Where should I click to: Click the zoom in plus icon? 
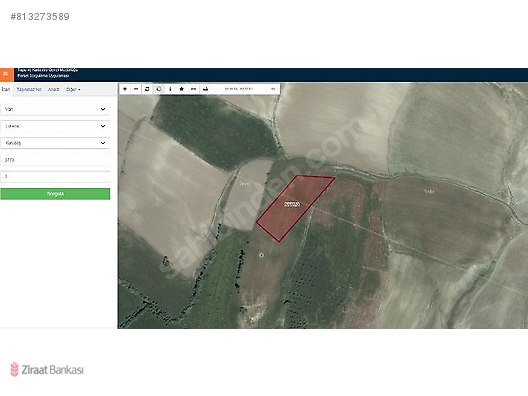click(125, 89)
